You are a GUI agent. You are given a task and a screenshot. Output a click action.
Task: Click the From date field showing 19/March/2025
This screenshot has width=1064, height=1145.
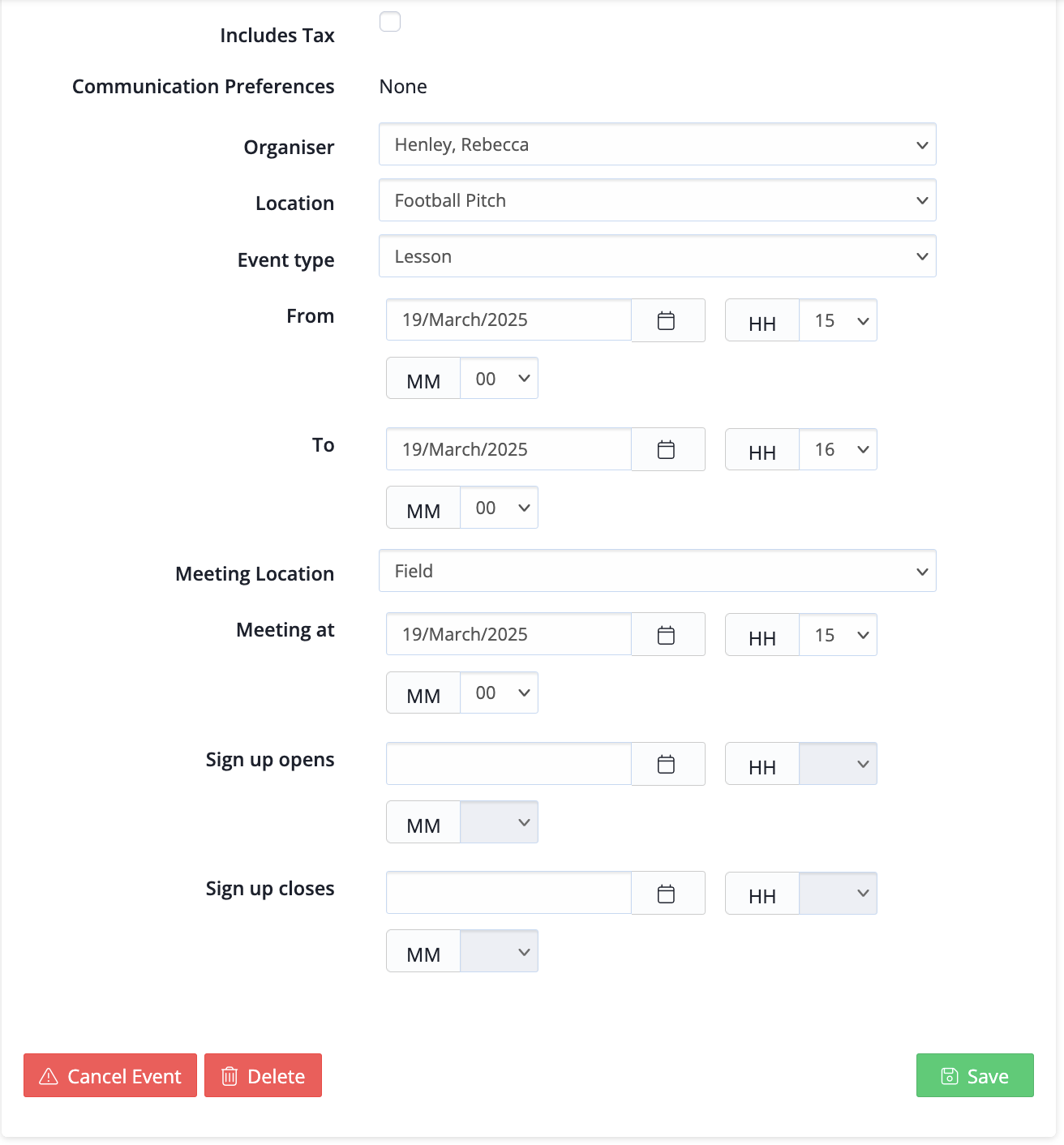[x=508, y=320]
